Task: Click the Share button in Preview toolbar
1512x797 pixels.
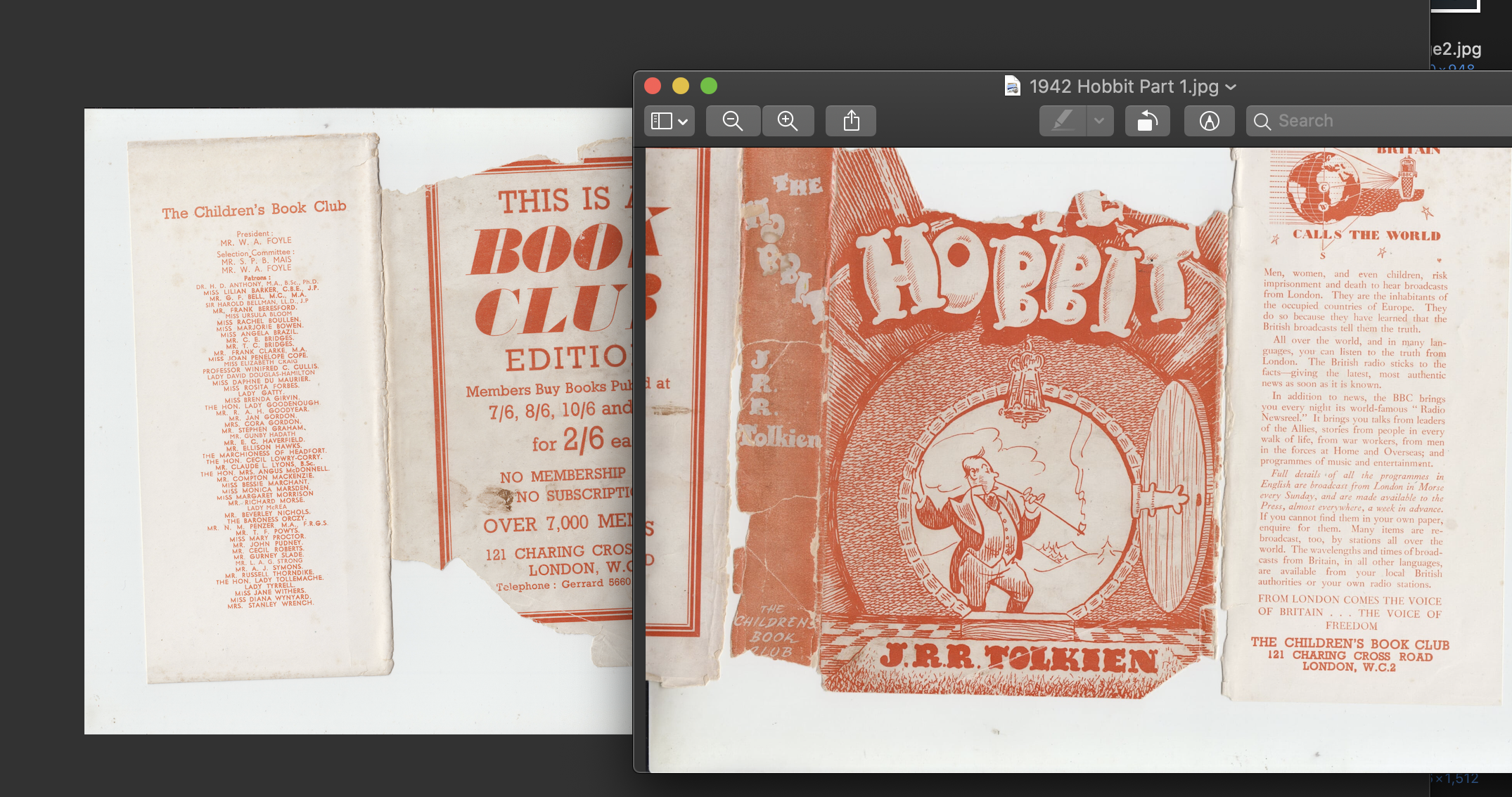Action: 851,121
